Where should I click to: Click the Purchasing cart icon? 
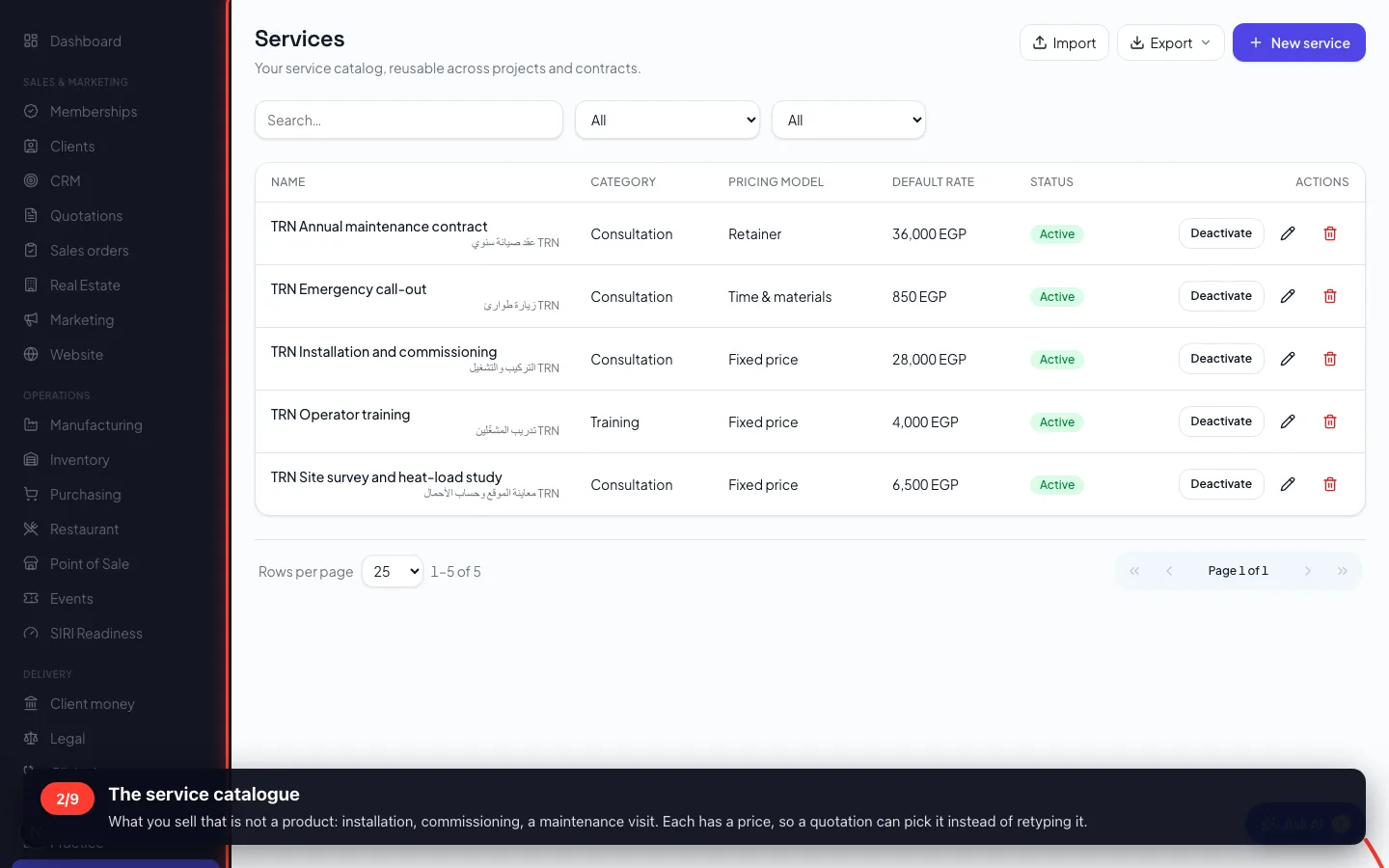click(31, 495)
